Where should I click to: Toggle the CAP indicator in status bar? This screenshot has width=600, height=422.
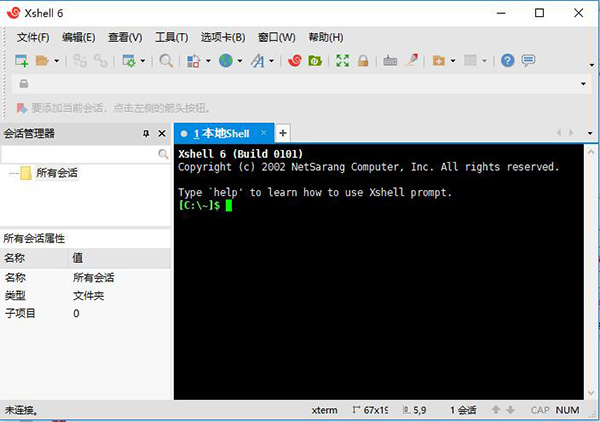[x=539, y=410]
